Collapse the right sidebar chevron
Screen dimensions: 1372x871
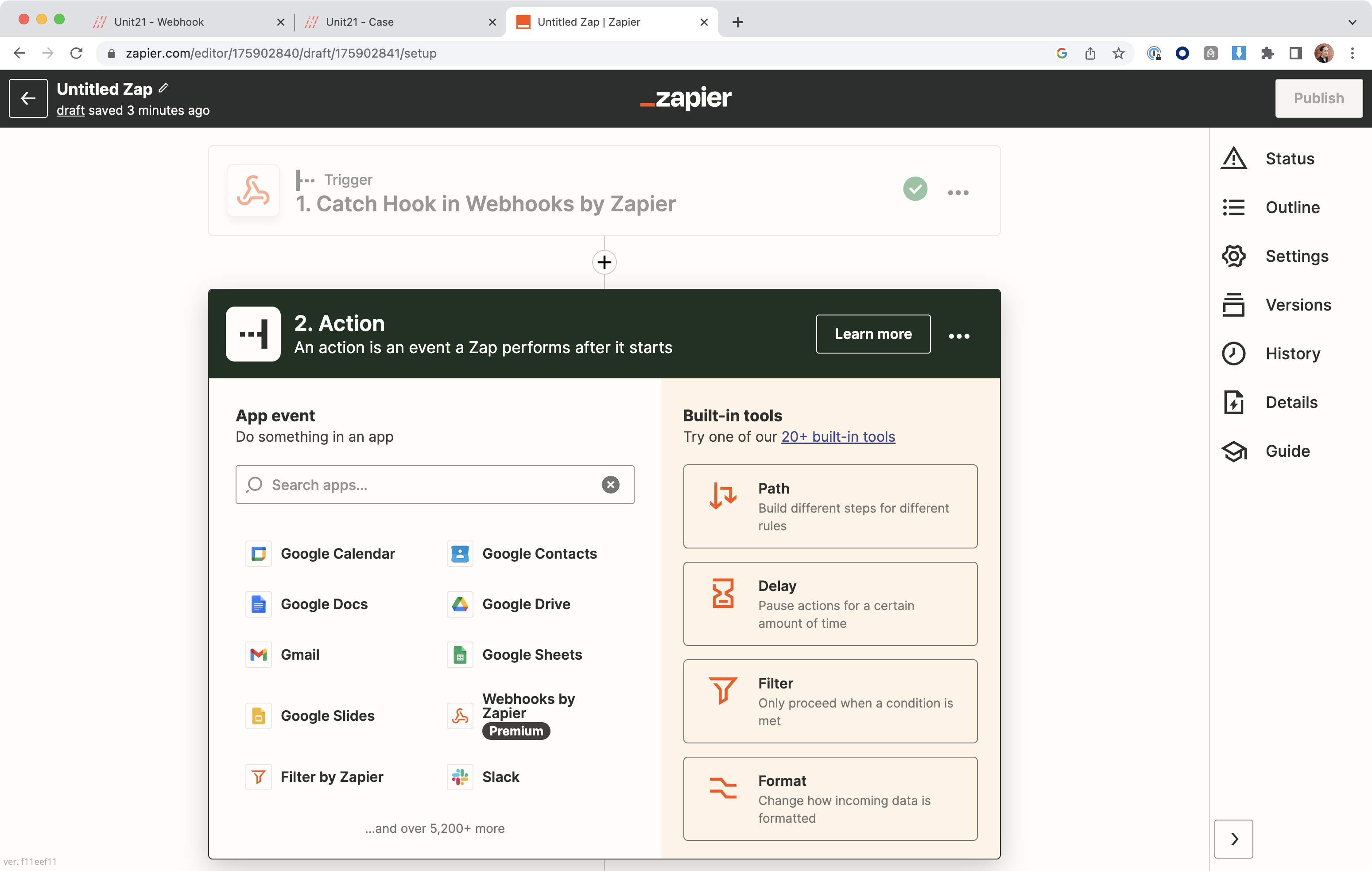pyautogui.click(x=1233, y=839)
